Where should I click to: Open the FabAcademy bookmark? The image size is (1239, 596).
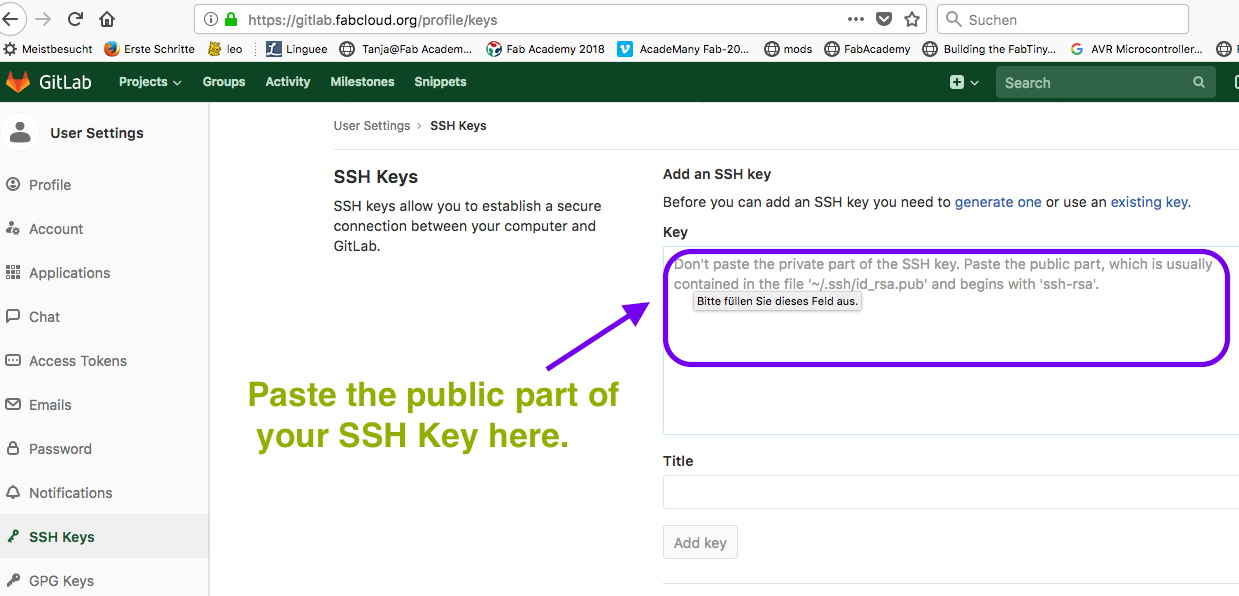pos(868,49)
